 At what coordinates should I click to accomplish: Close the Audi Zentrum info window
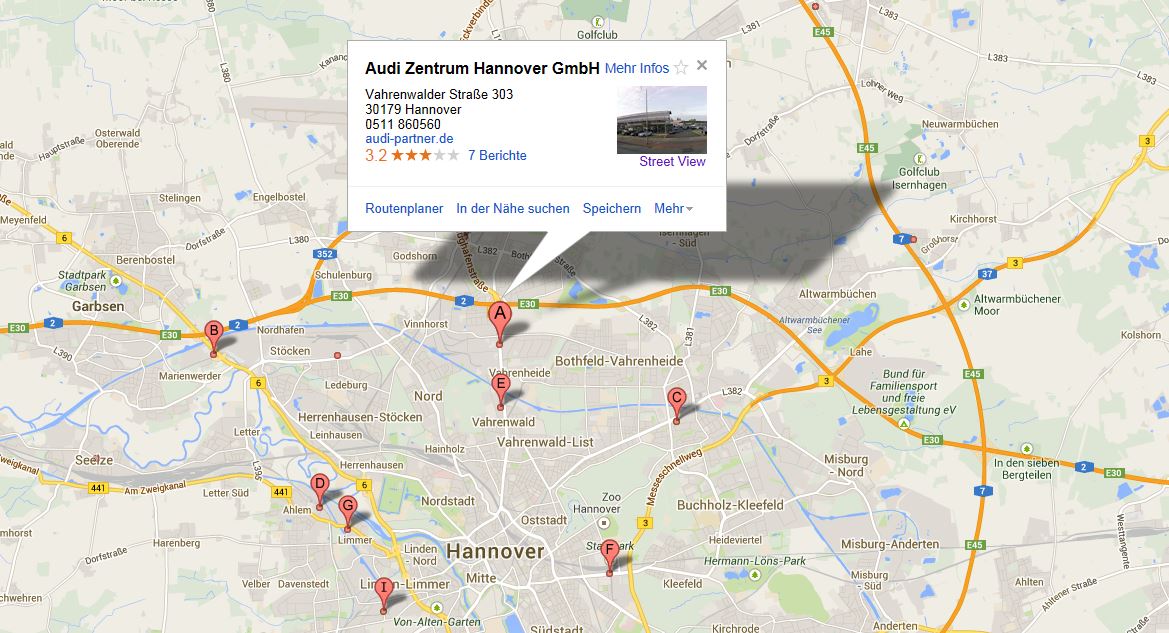(x=702, y=65)
